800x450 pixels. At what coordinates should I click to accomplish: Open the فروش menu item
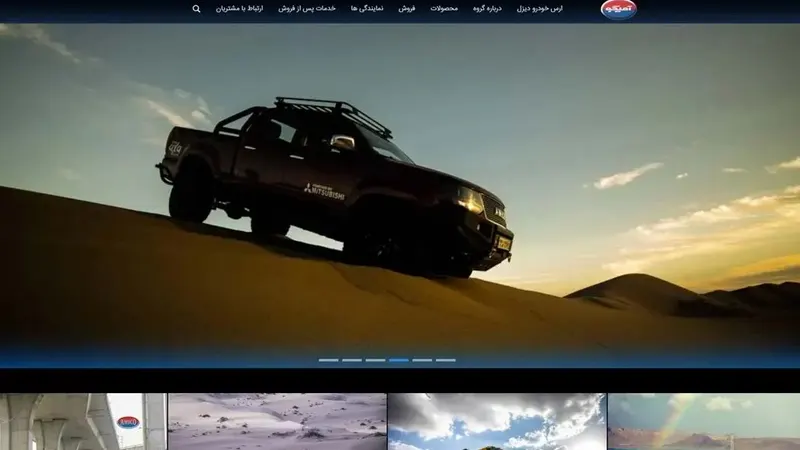pos(407,9)
